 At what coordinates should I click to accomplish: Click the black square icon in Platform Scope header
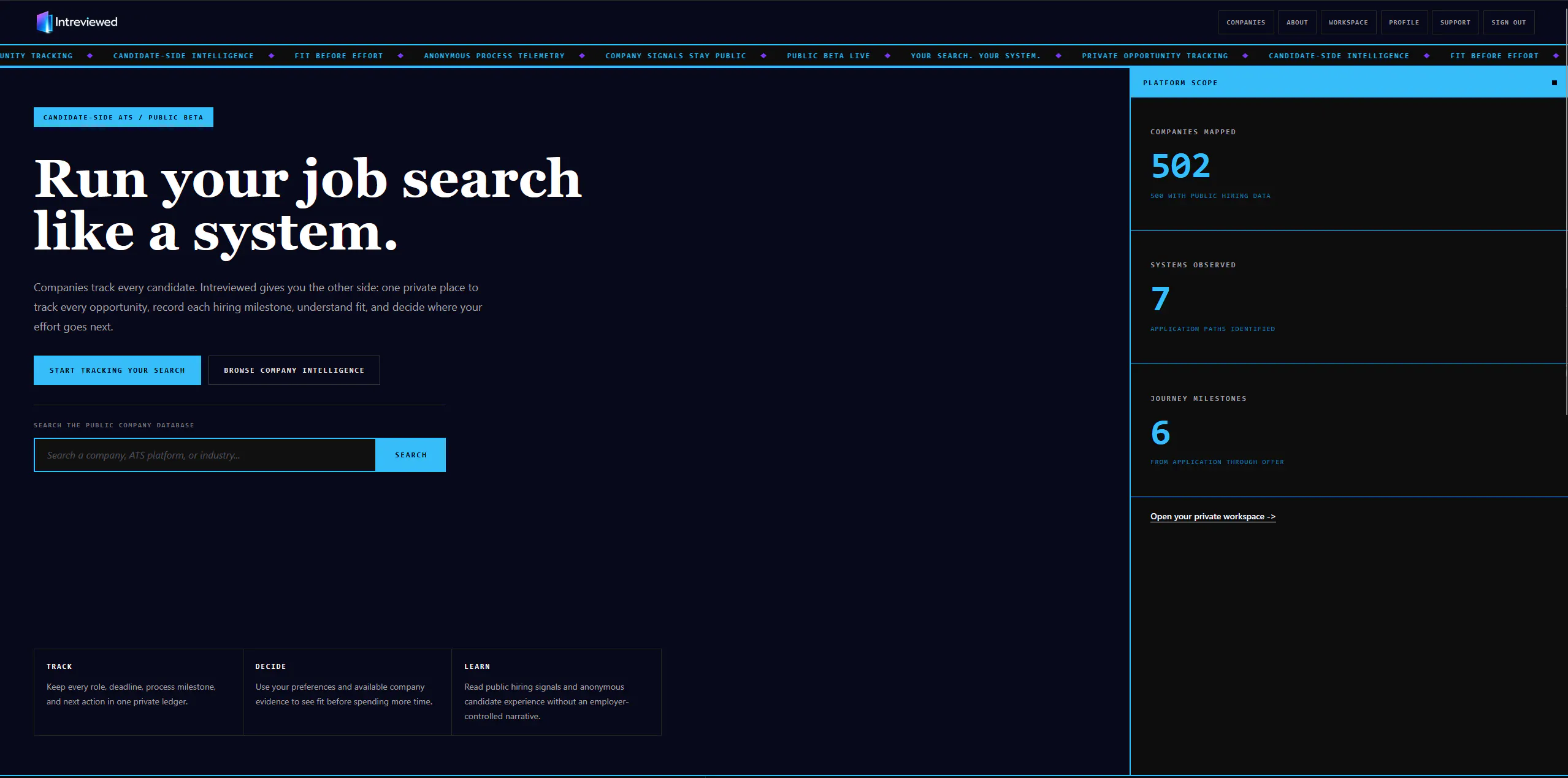1555,83
